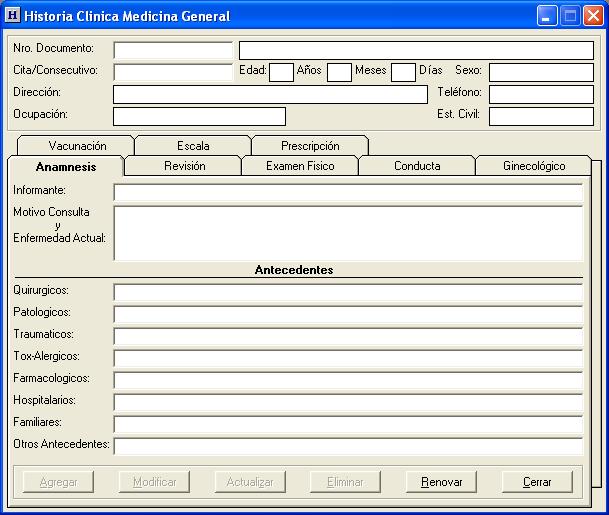Image resolution: width=609 pixels, height=515 pixels.
Task: Open the Examen Físico tab
Action: [x=300, y=166]
